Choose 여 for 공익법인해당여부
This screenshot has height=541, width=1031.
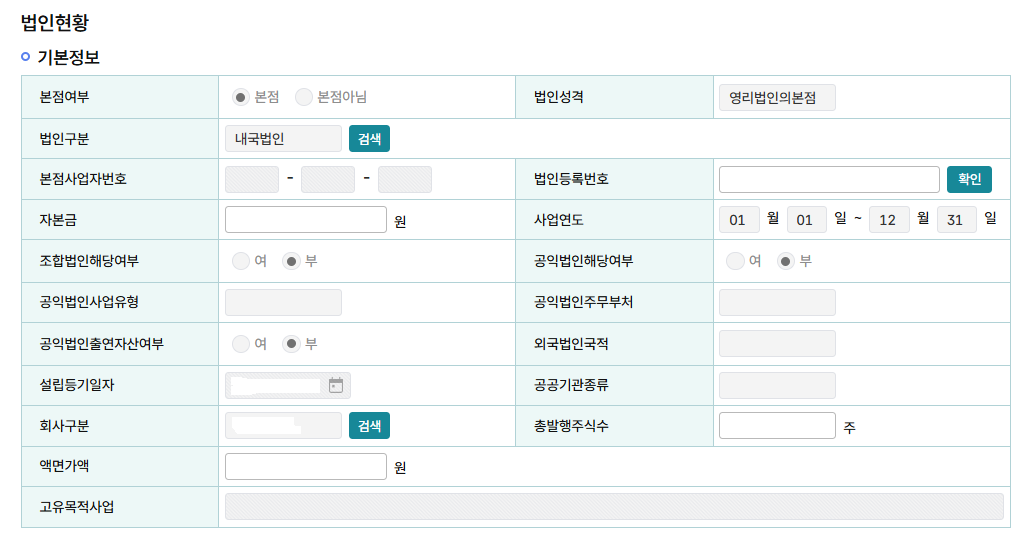click(734, 261)
